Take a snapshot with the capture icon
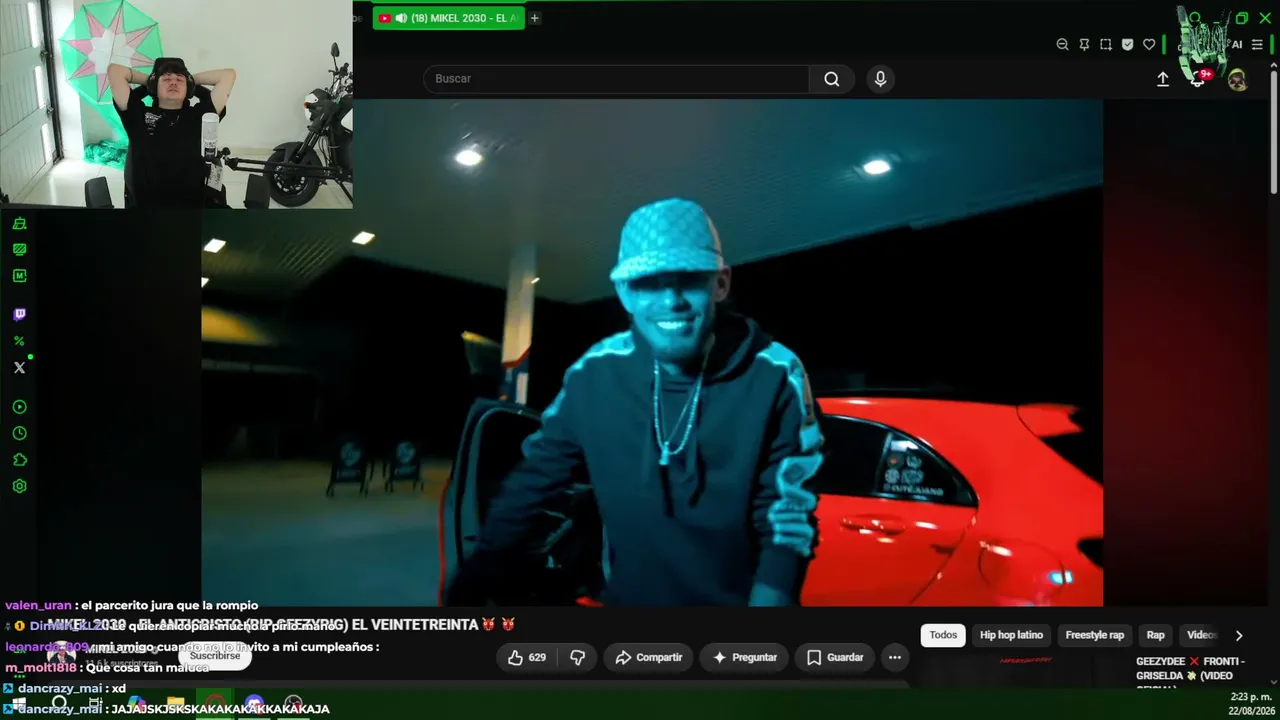Screen dimensions: 1280x720 pyautogui.click(x=1106, y=44)
